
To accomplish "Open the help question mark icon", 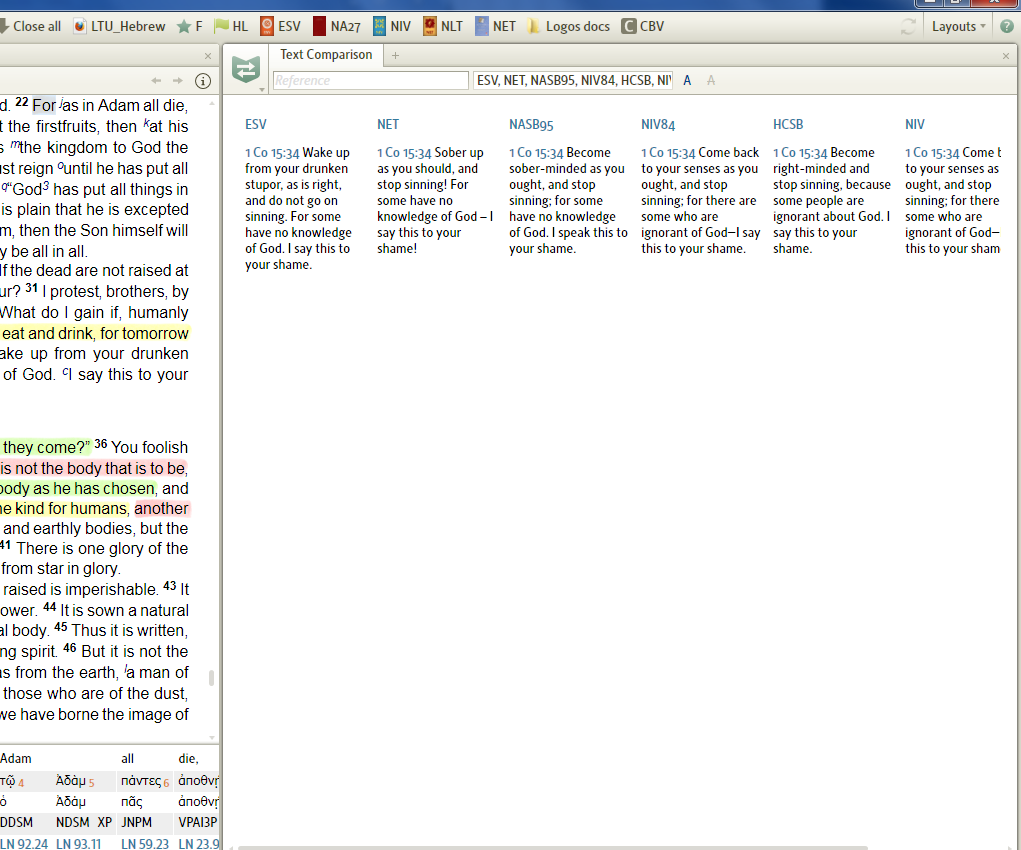I will coord(1007,27).
